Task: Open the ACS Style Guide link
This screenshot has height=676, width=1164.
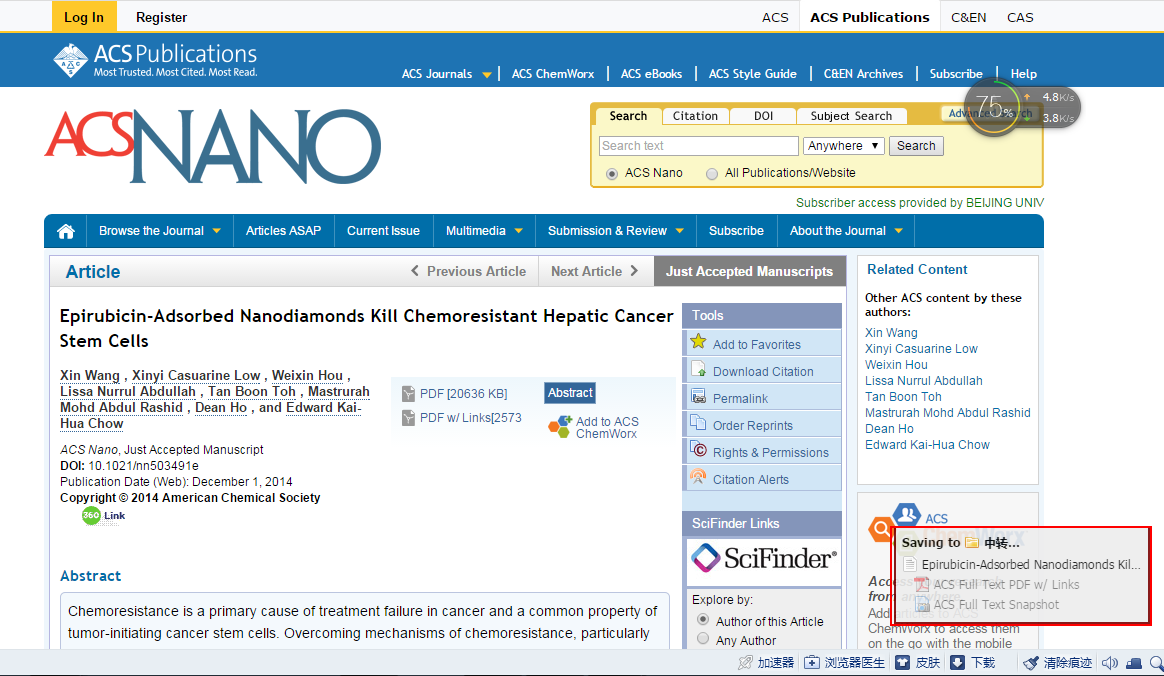Action: coord(752,73)
